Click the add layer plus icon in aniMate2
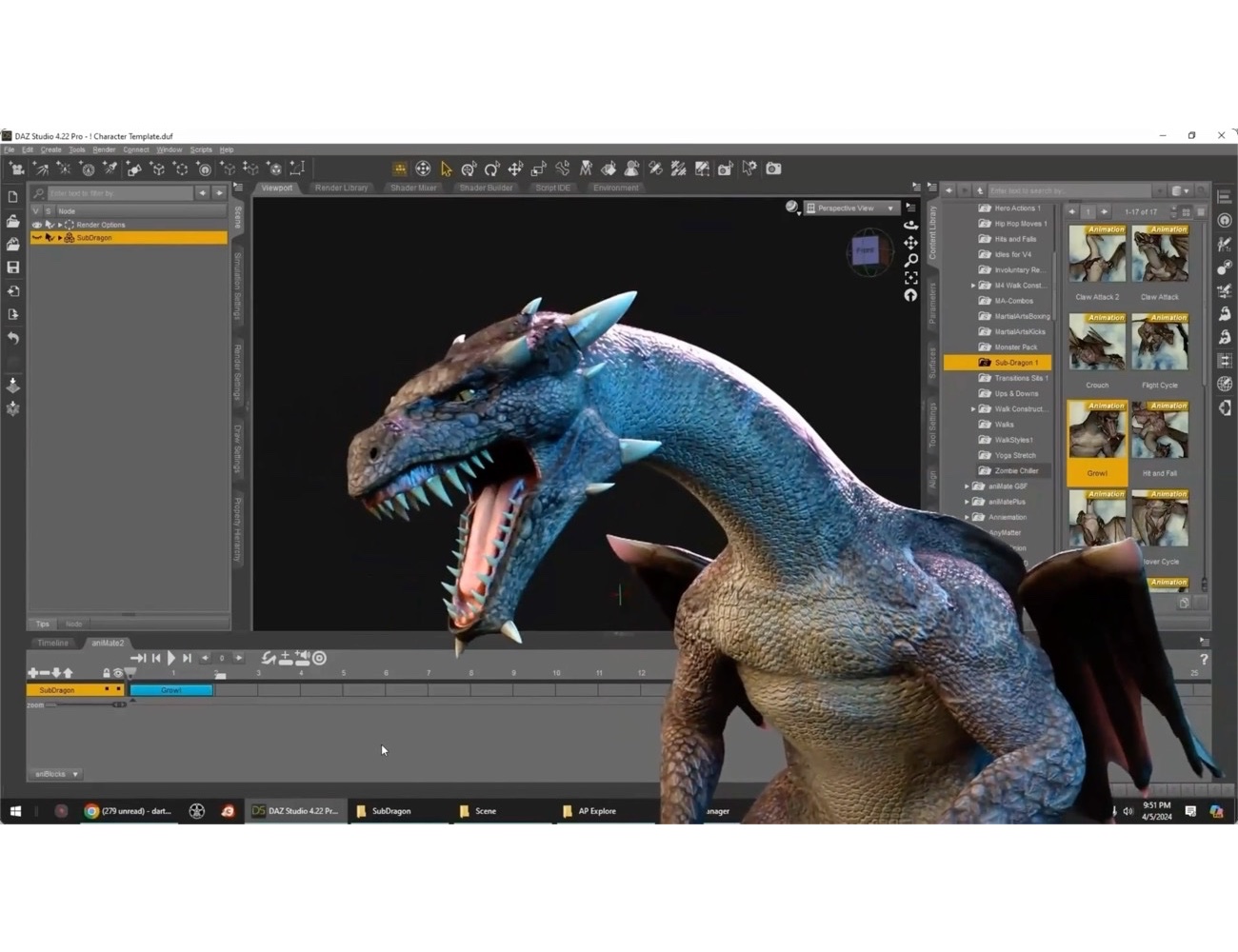Viewport: 1238px width, 952px height. point(284,657)
